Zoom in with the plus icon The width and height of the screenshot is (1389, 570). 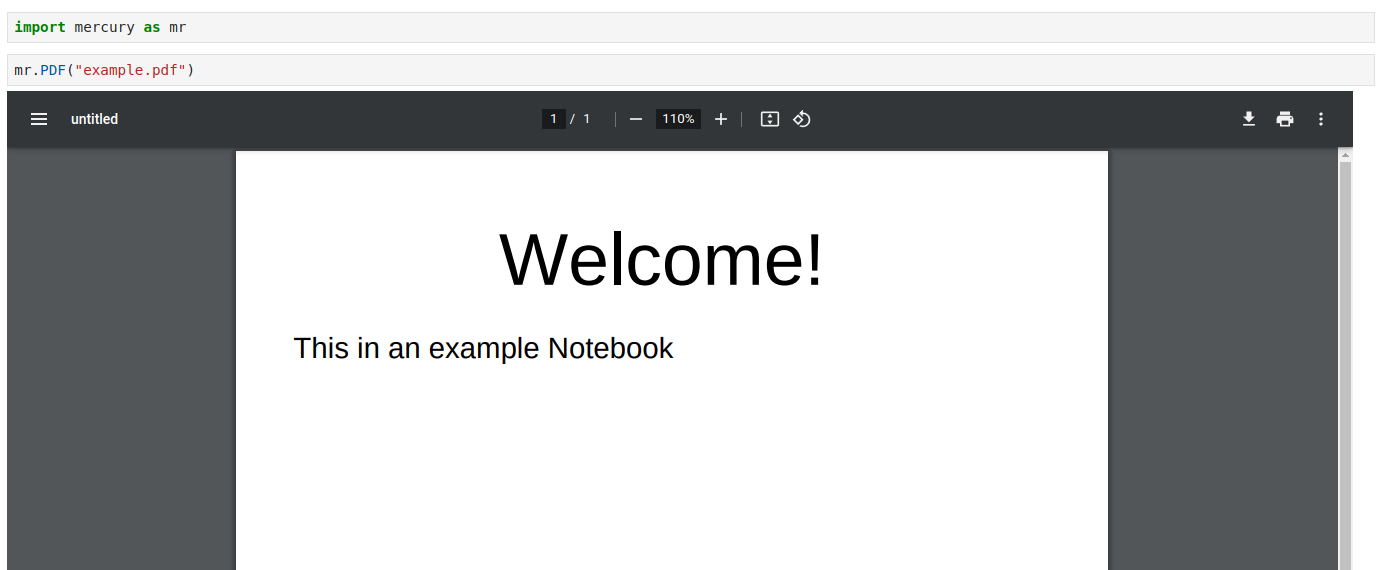(721, 119)
